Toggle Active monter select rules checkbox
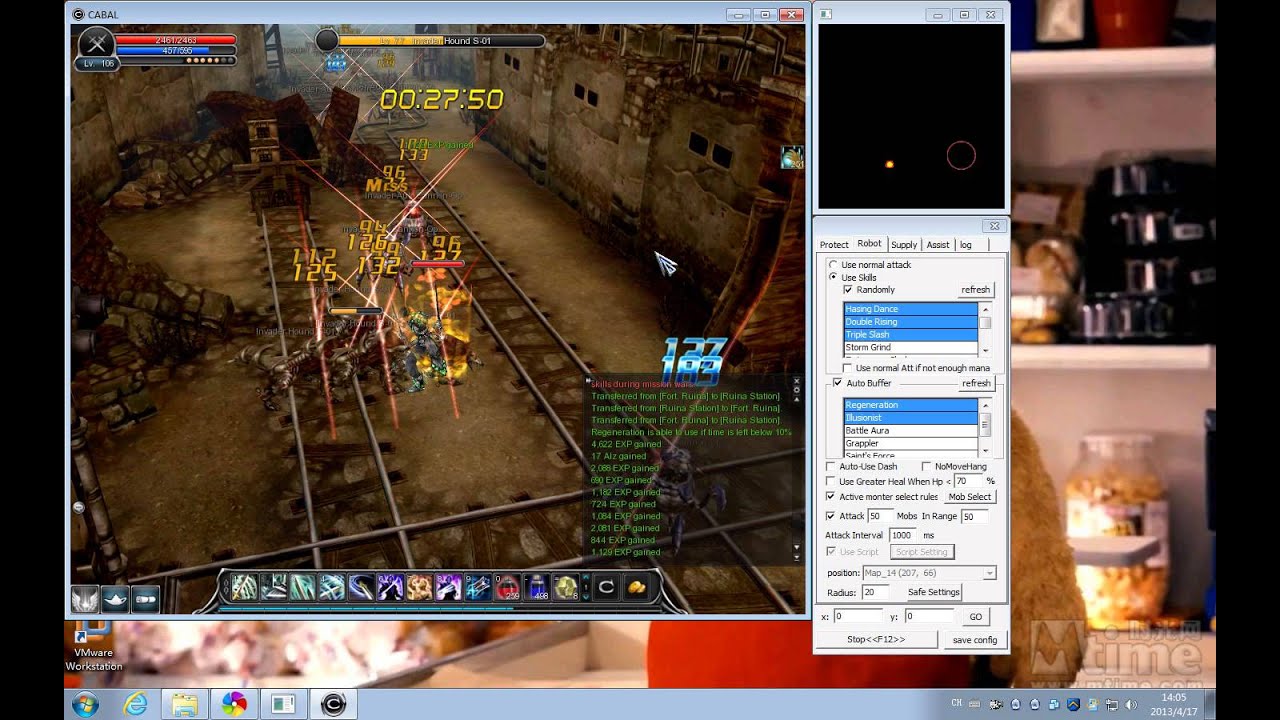This screenshot has width=1280, height=720. 831,496
